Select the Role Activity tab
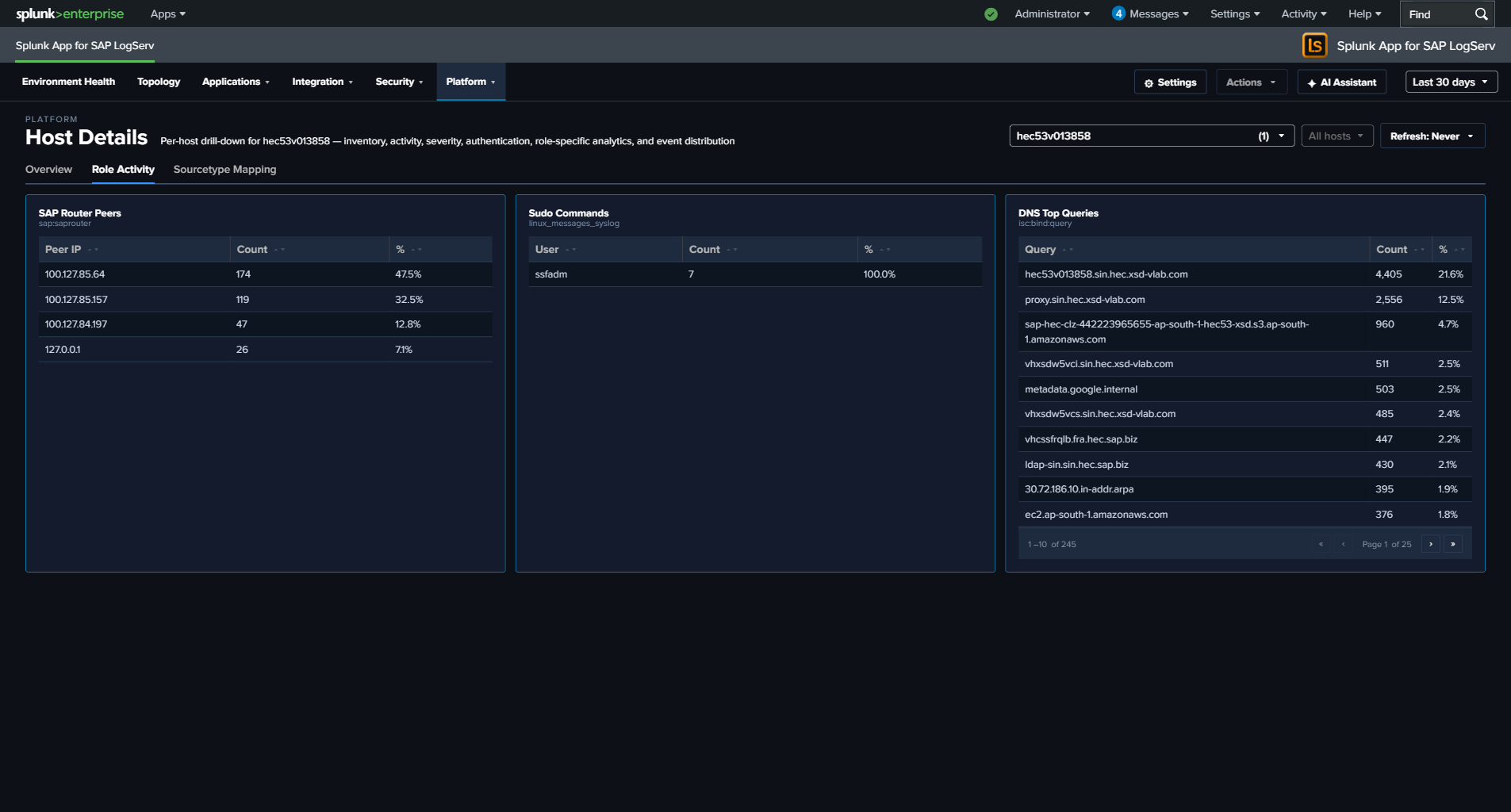The image size is (1511, 812). point(123,169)
